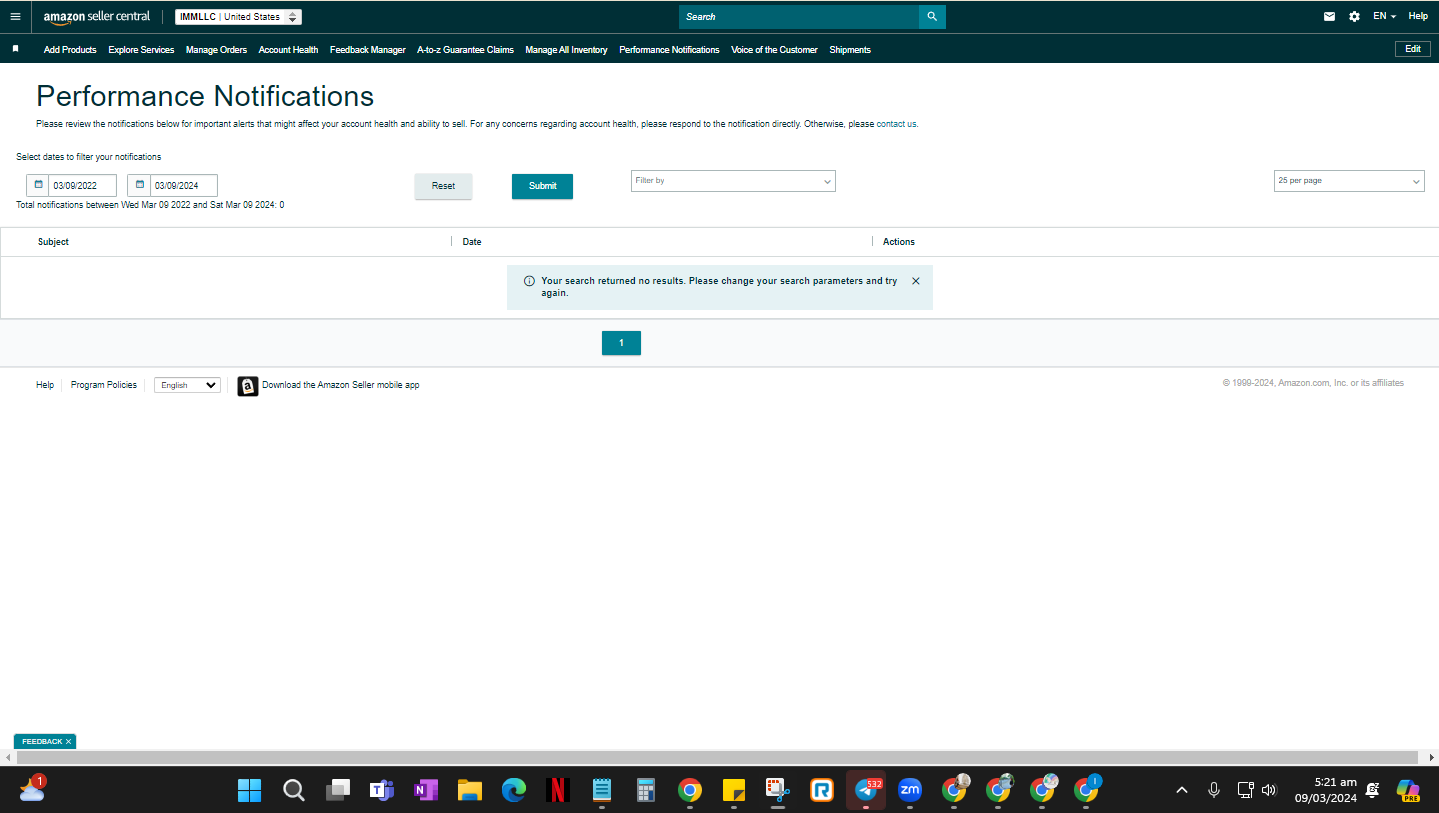The image size is (1439, 813).
Task: Open Sticky Notes from taskbar
Action: (734, 790)
